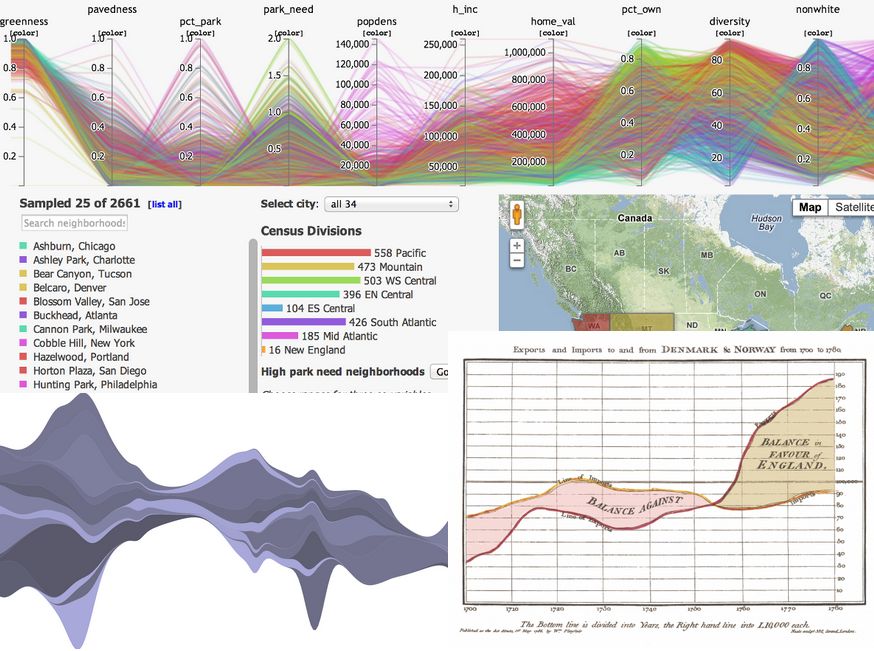Select the yellow Mountain division bar
The image size is (874, 651).
point(308,267)
